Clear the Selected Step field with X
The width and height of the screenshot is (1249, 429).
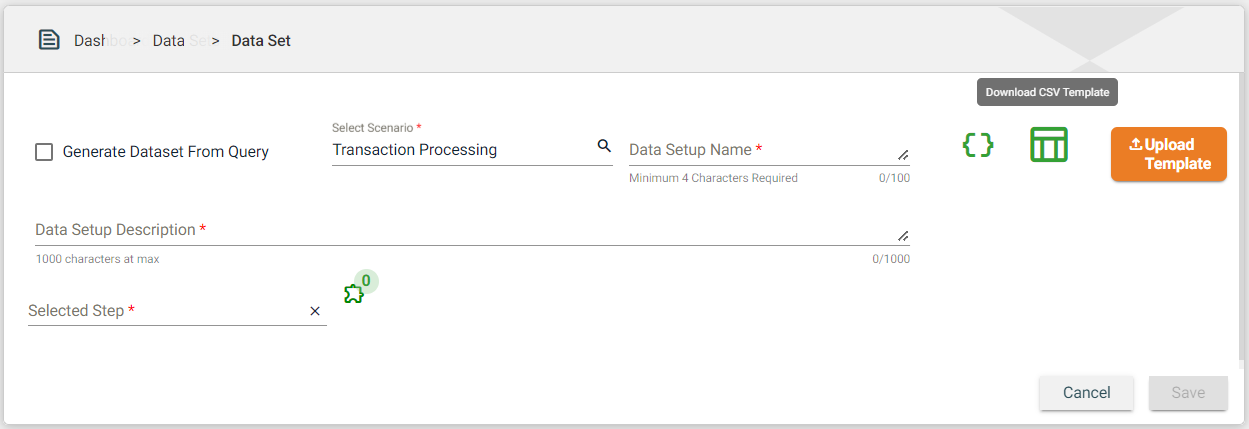pyautogui.click(x=315, y=311)
